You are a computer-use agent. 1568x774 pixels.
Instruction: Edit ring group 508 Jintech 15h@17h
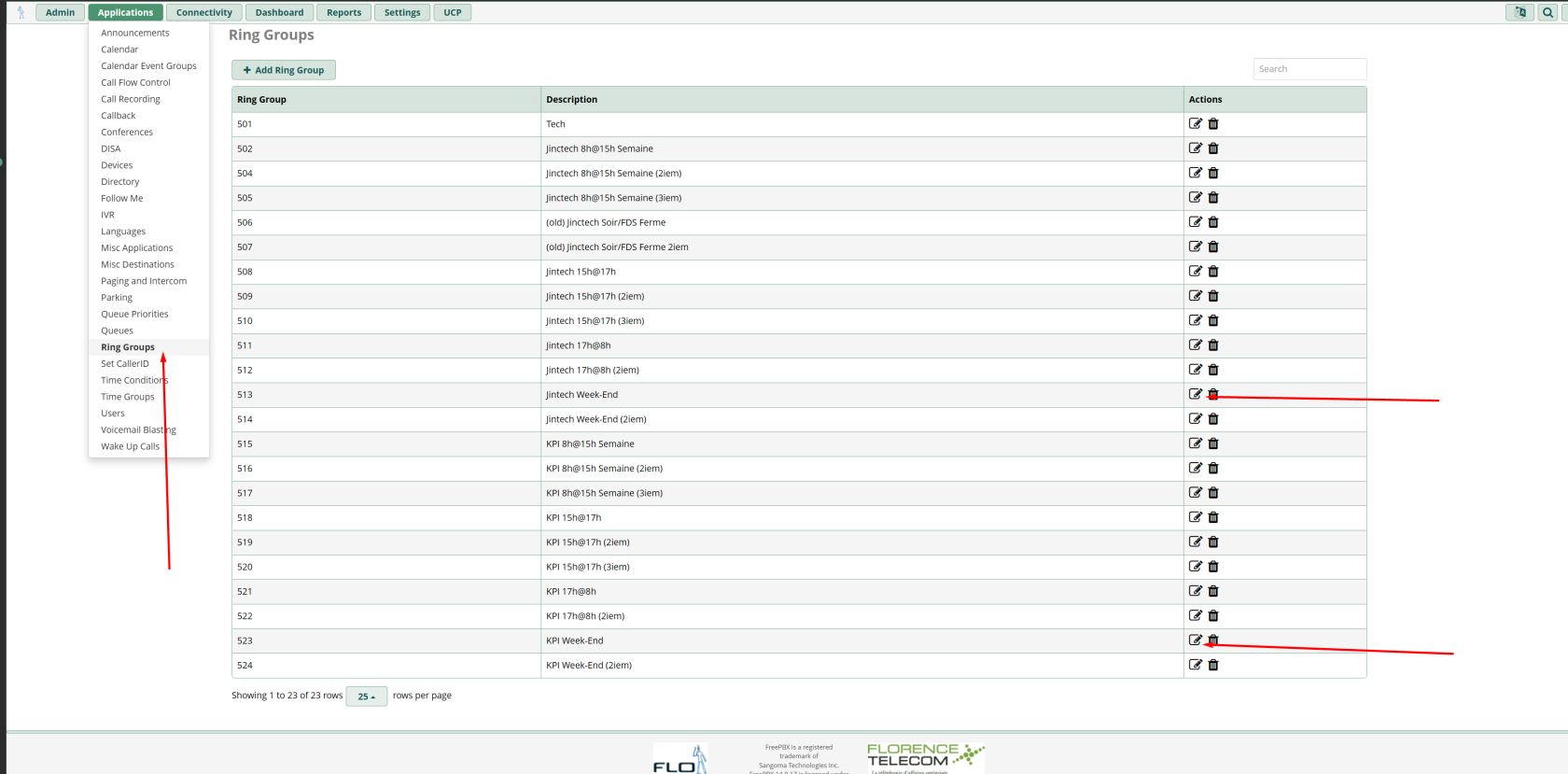coord(1195,271)
